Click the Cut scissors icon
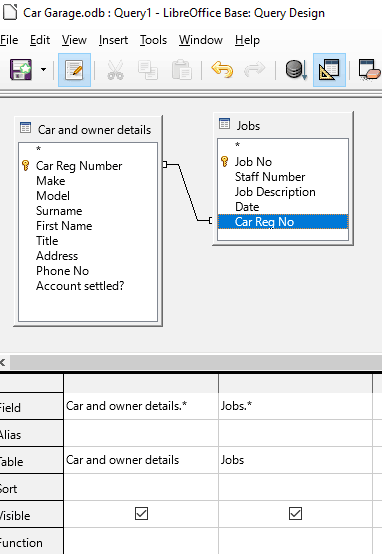This screenshot has width=382, height=554. click(x=115, y=70)
